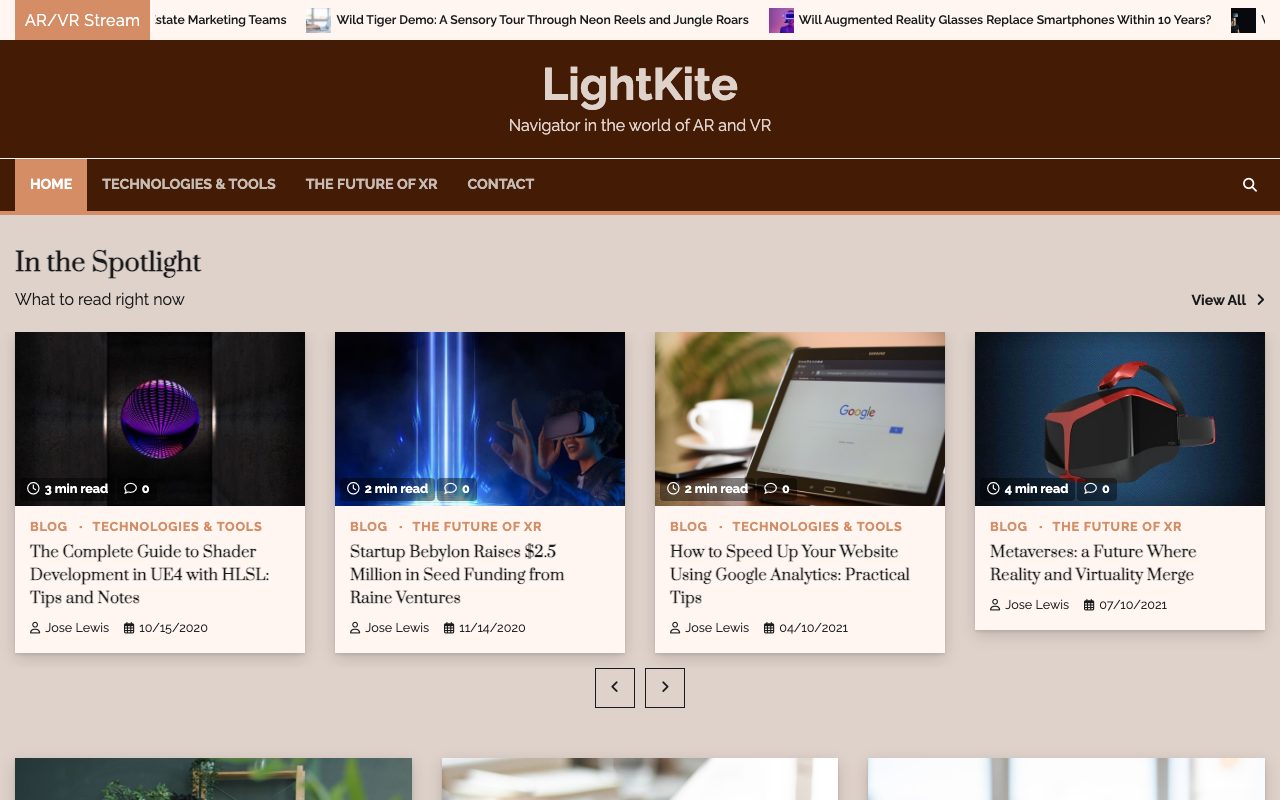Click clock icon on Startup Bebylon image
Screen dimensions: 1280x800
353,489
